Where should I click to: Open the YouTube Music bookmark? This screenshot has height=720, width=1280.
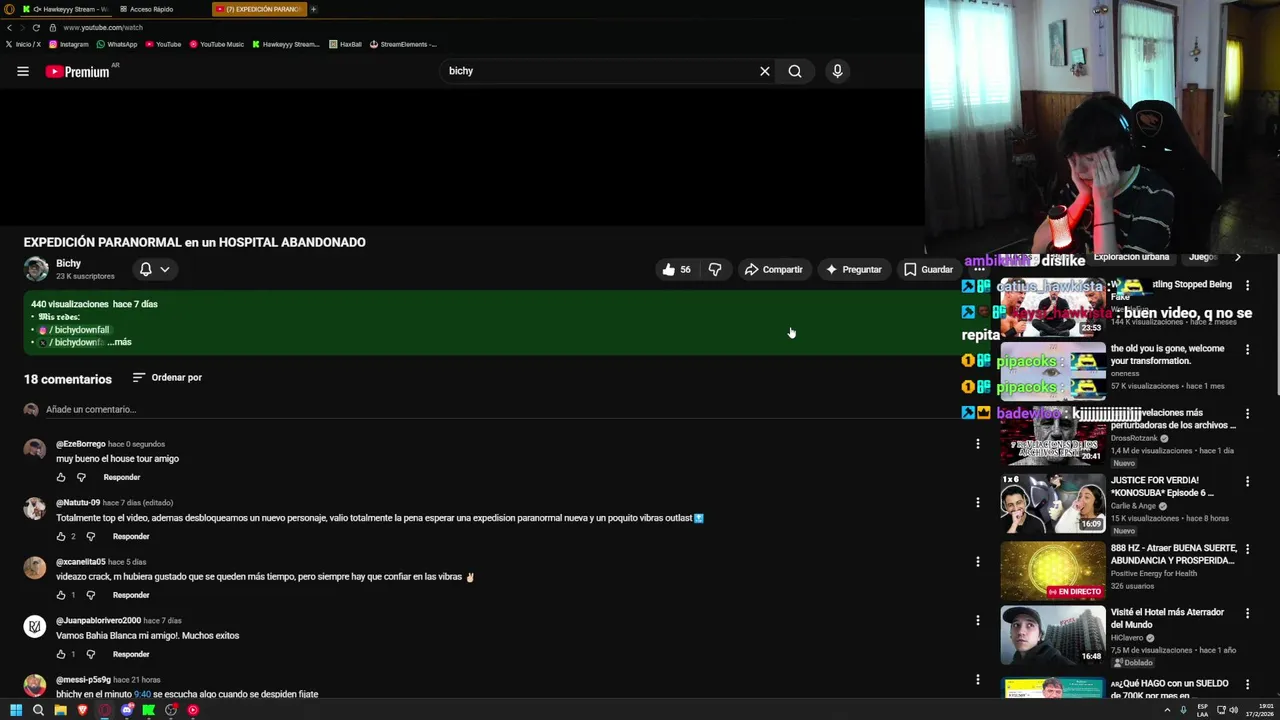point(216,44)
